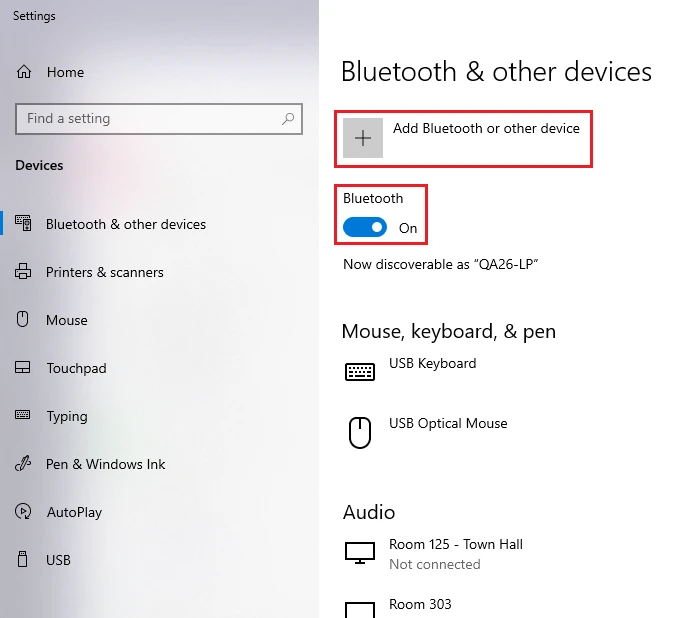Image resolution: width=681 pixels, height=618 pixels.
Task: Click Add Bluetooth or other device
Action: tap(486, 129)
